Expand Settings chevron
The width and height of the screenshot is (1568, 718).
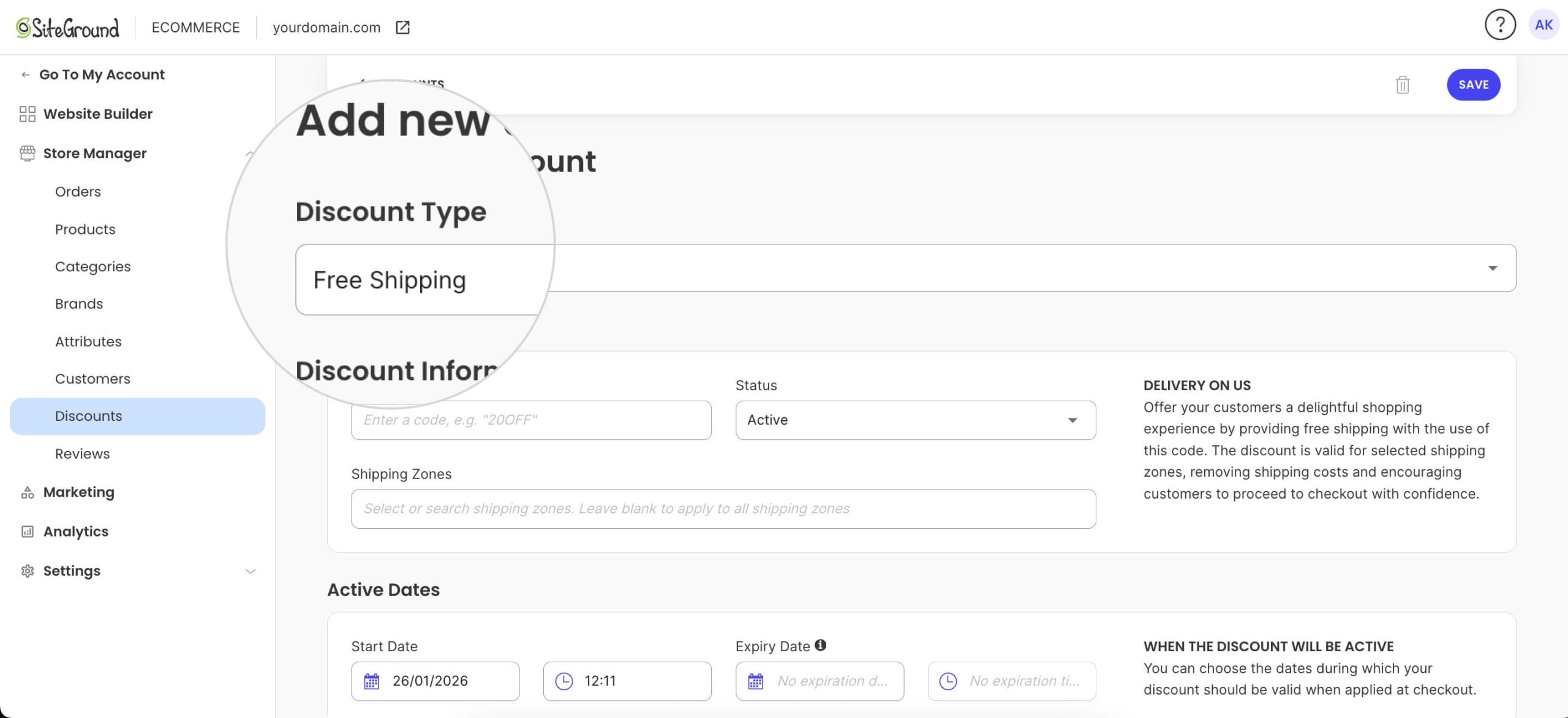point(250,571)
